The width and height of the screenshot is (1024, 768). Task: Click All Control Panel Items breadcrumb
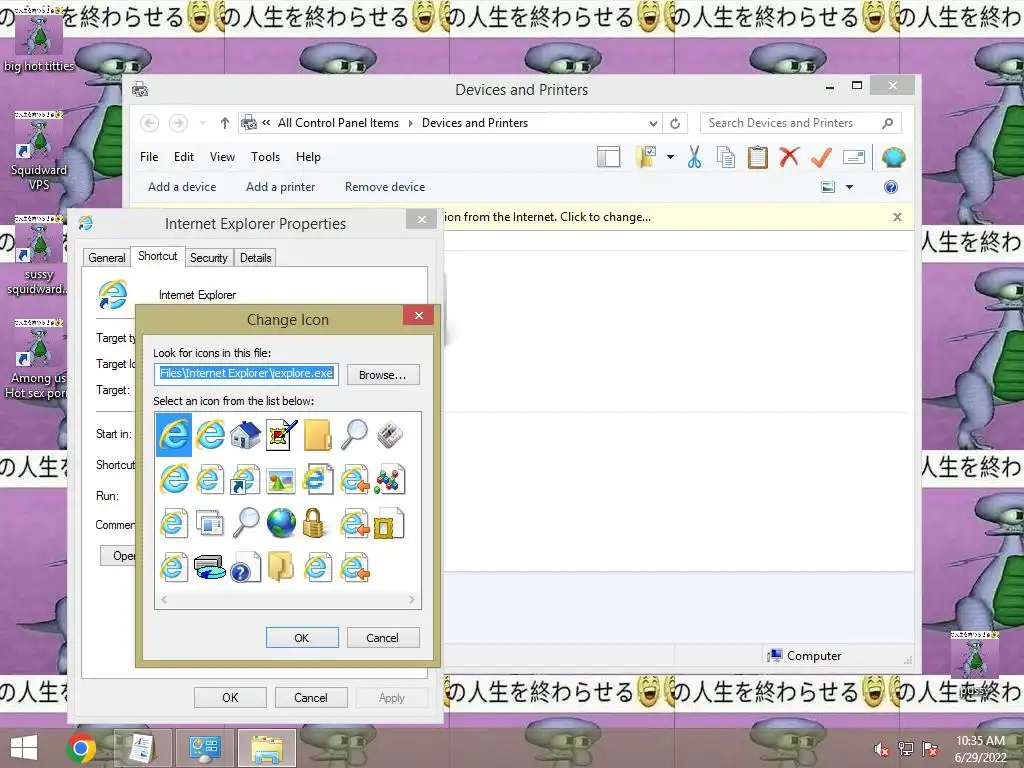tap(338, 123)
